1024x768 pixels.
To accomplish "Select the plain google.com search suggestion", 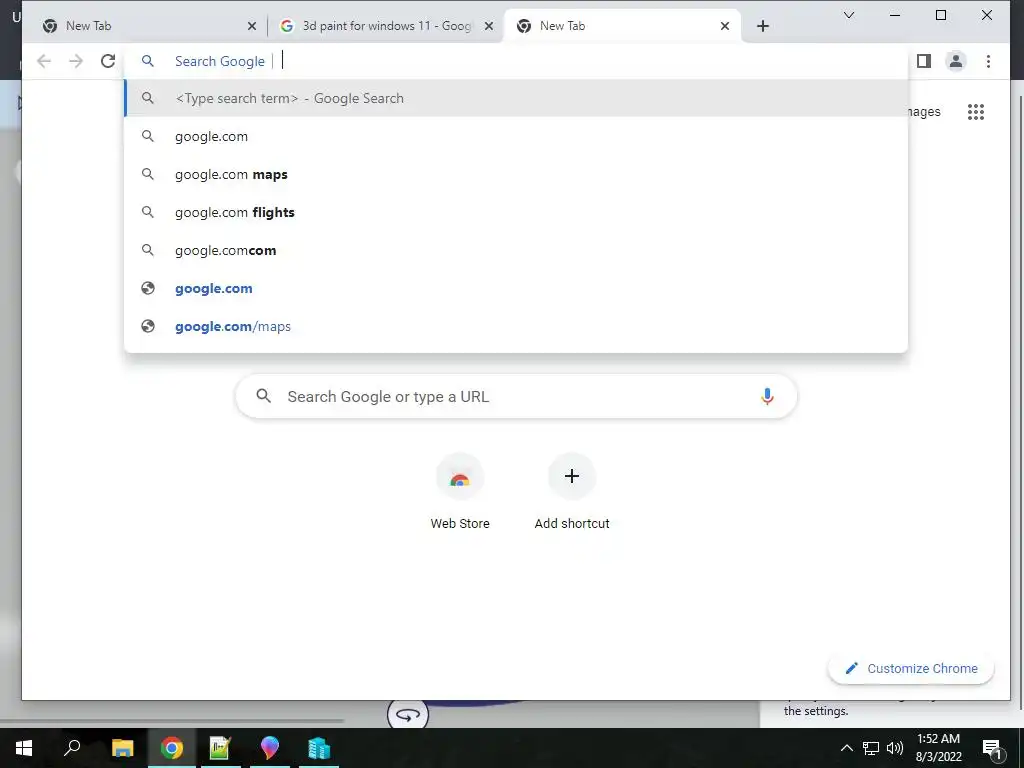I will tap(516, 136).
